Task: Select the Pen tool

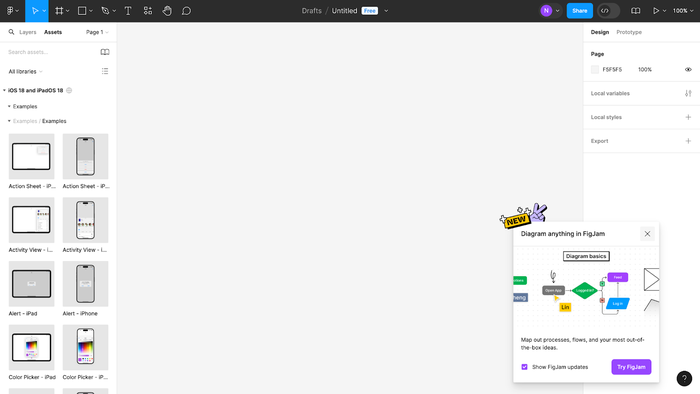Action: [105, 11]
